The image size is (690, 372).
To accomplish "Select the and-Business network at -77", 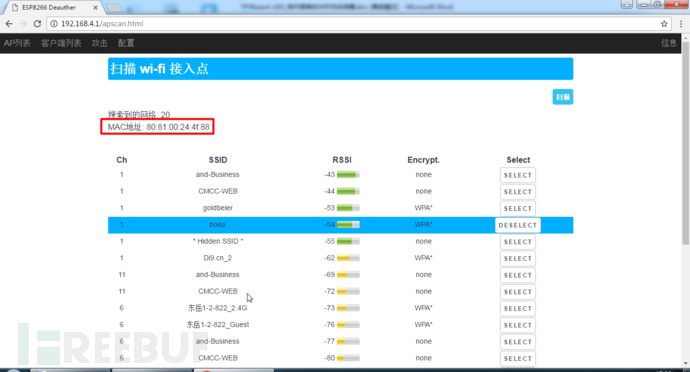I will (518, 343).
